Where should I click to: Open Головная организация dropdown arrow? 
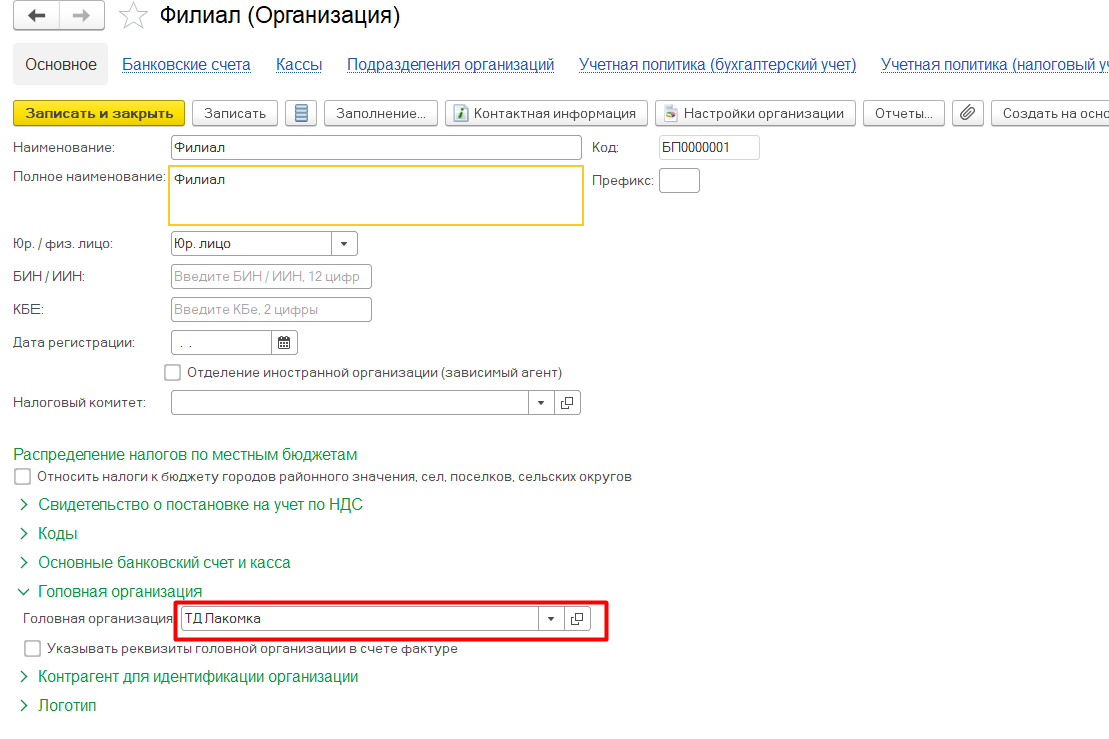[551, 619]
